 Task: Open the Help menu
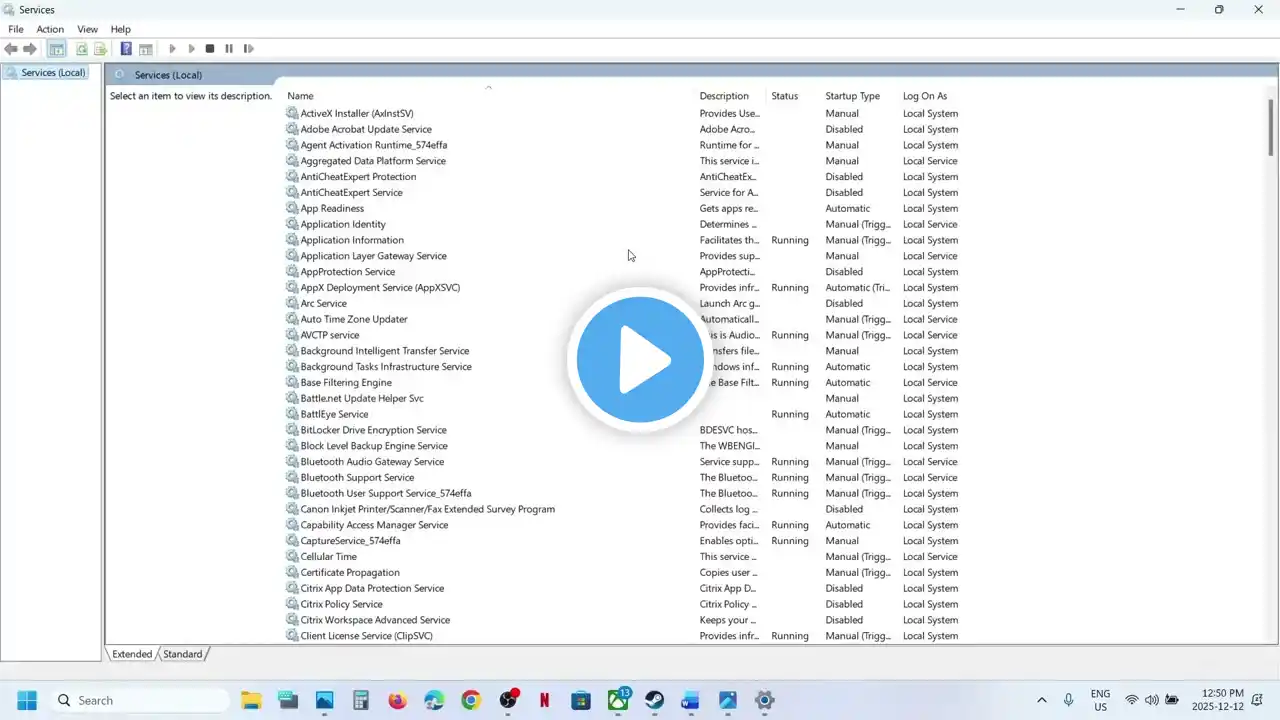(120, 29)
